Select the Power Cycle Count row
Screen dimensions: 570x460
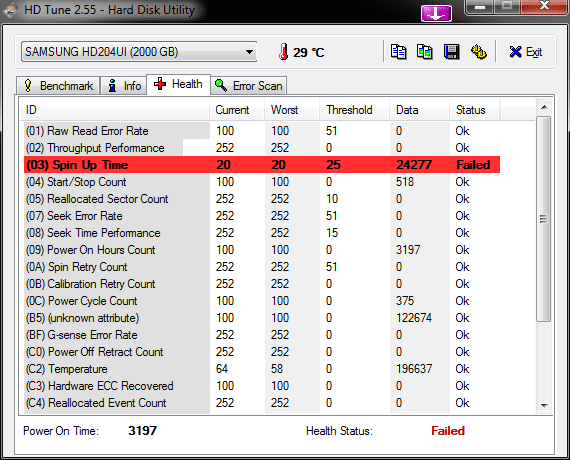[x=262, y=301]
